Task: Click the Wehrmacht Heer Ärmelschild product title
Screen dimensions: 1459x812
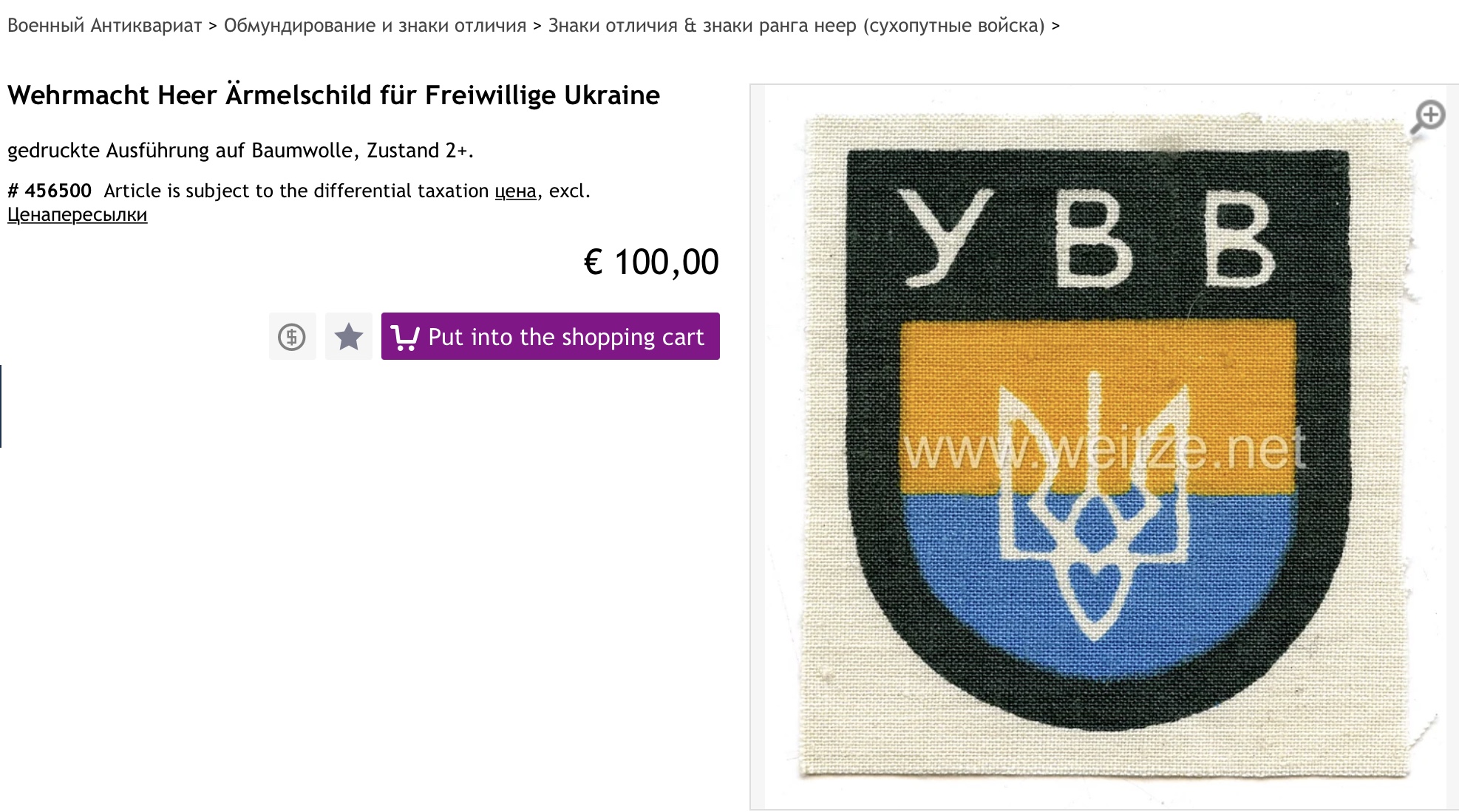Action: point(333,95)
